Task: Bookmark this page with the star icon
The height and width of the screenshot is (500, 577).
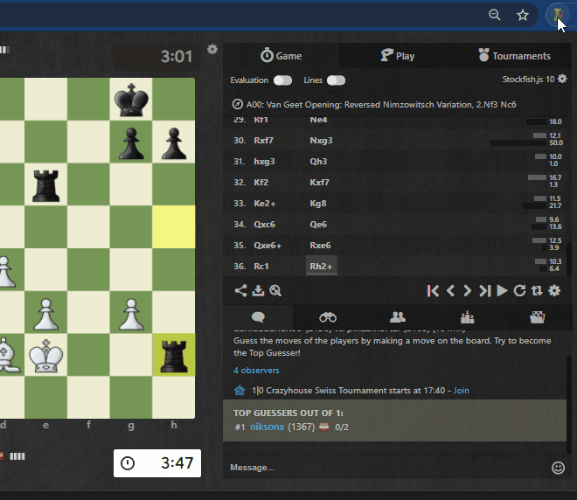Action: point(523,15)
